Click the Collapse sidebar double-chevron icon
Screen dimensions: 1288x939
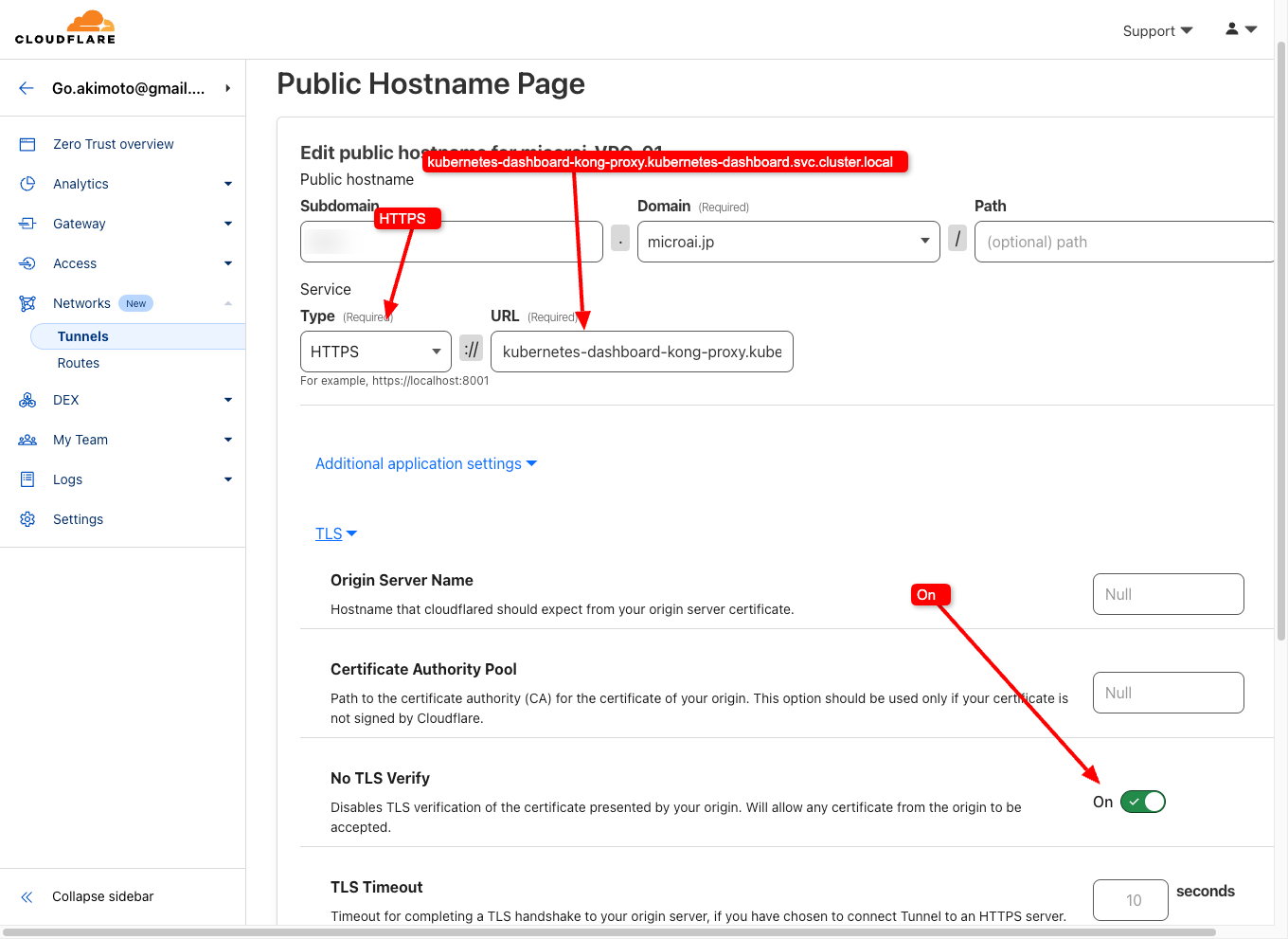coord(27,896)
